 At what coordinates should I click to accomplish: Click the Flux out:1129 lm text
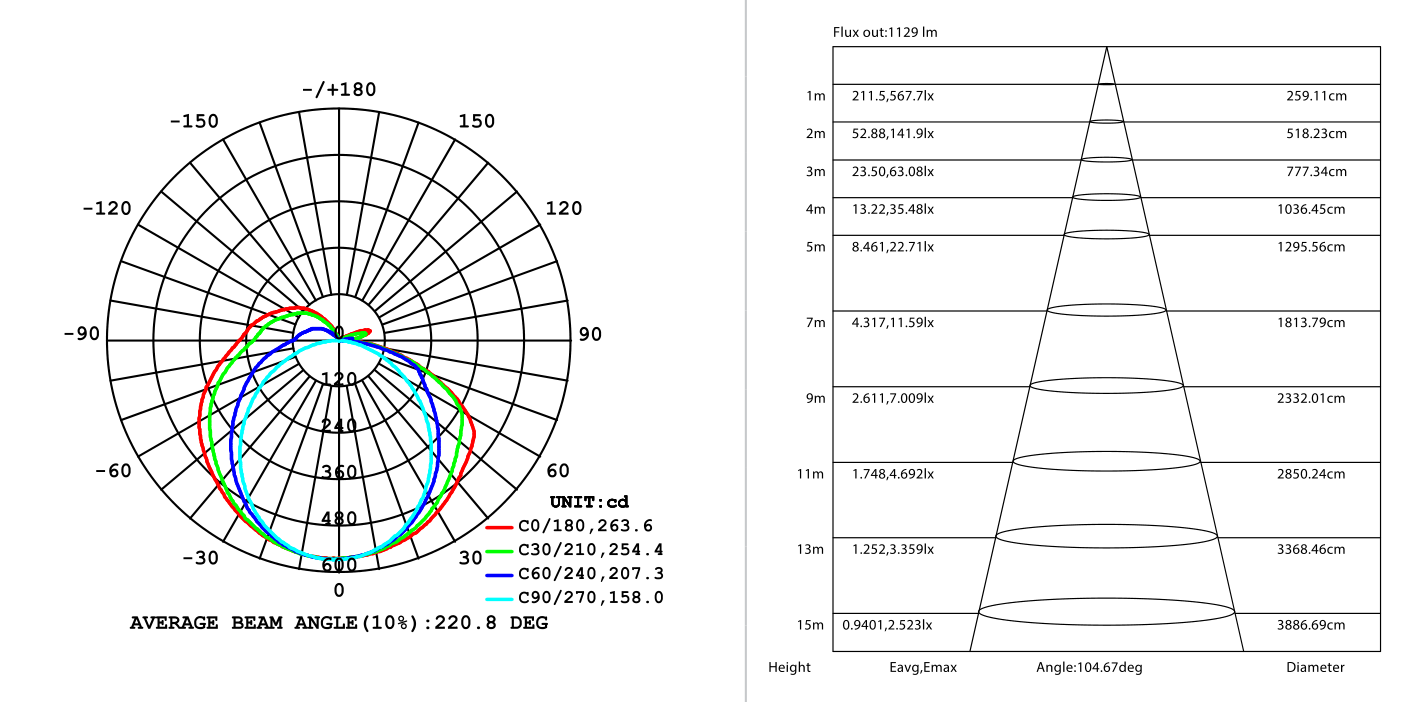[885, 33]
